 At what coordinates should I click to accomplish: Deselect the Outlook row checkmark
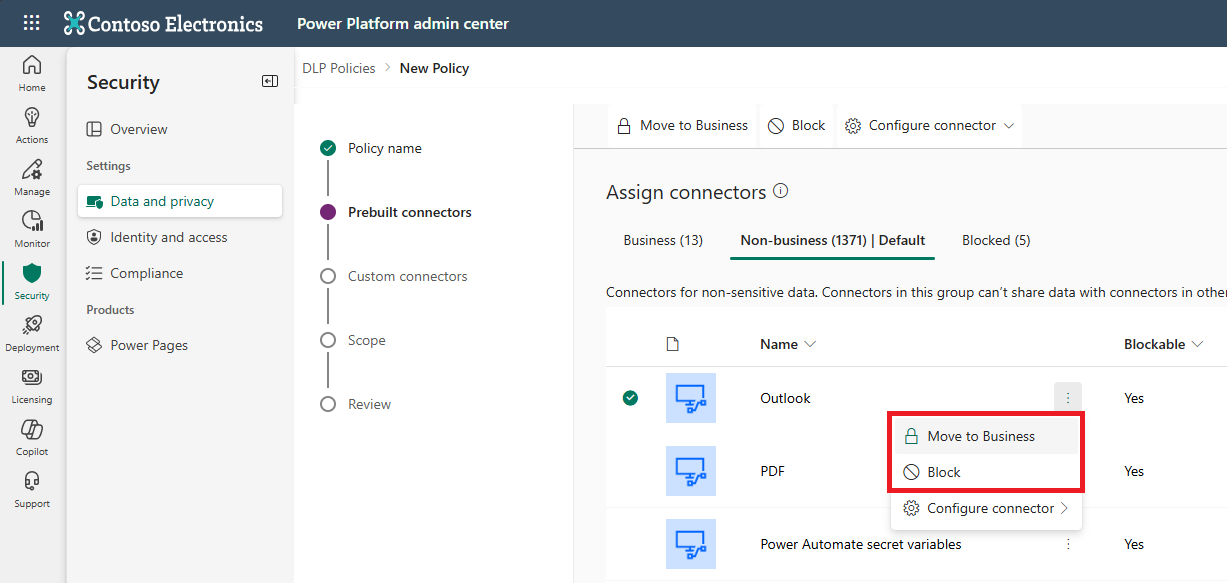click(630, 398)
